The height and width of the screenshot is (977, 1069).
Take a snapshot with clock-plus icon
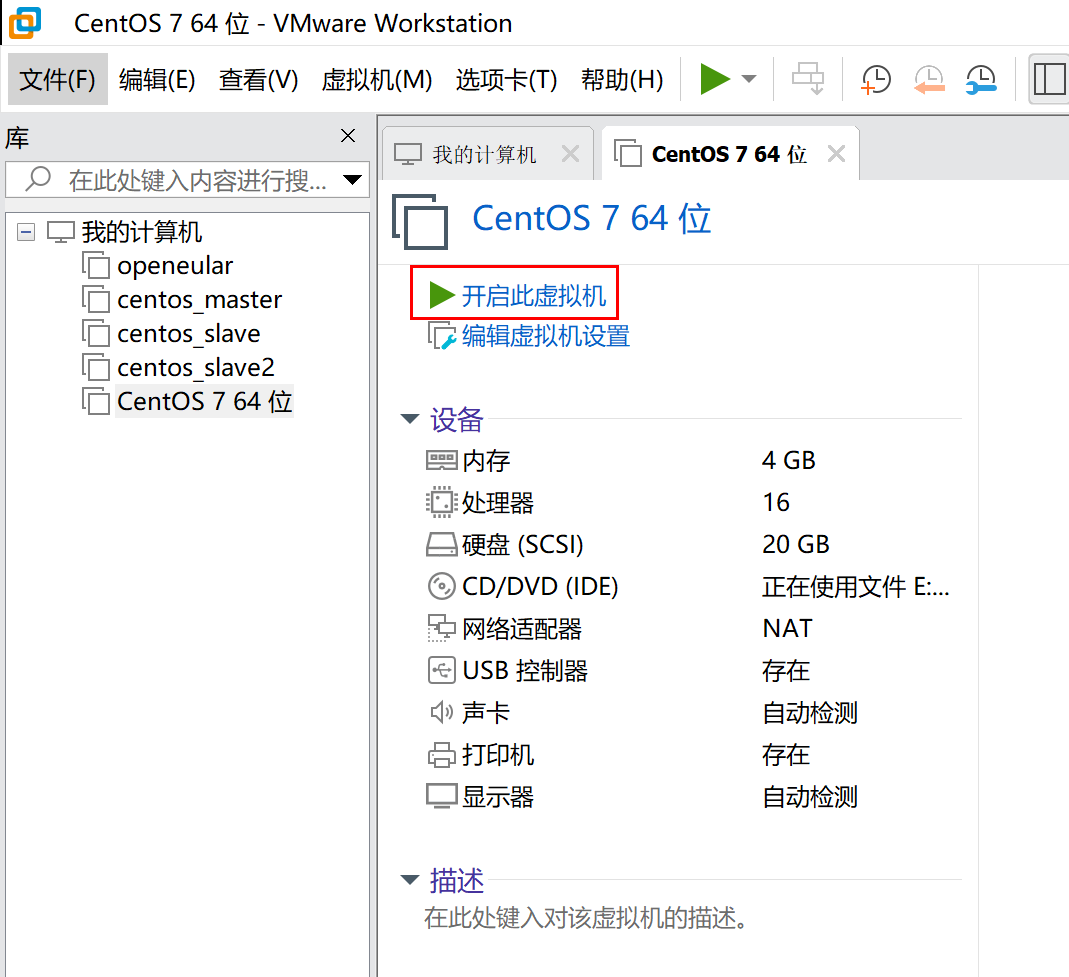[x=875, y=79]
